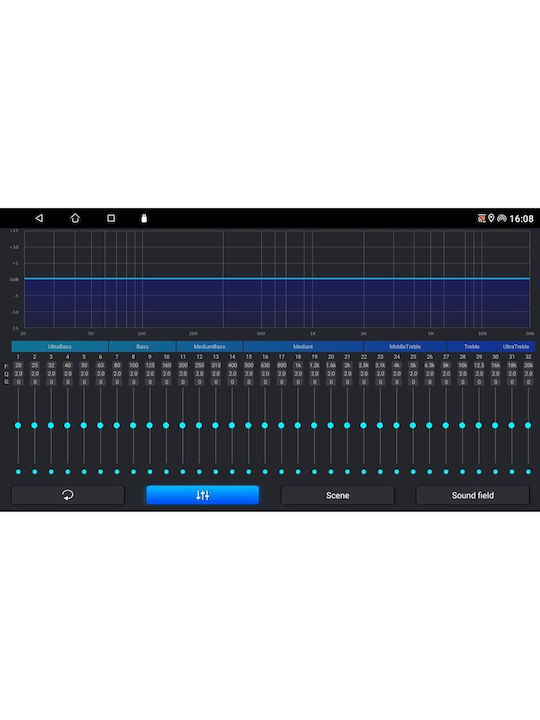Image resolution: width=540 pixels, height=720 pixels.
Task: Click the frequency field 250 of band 12
Action: (x=199, y=366)
